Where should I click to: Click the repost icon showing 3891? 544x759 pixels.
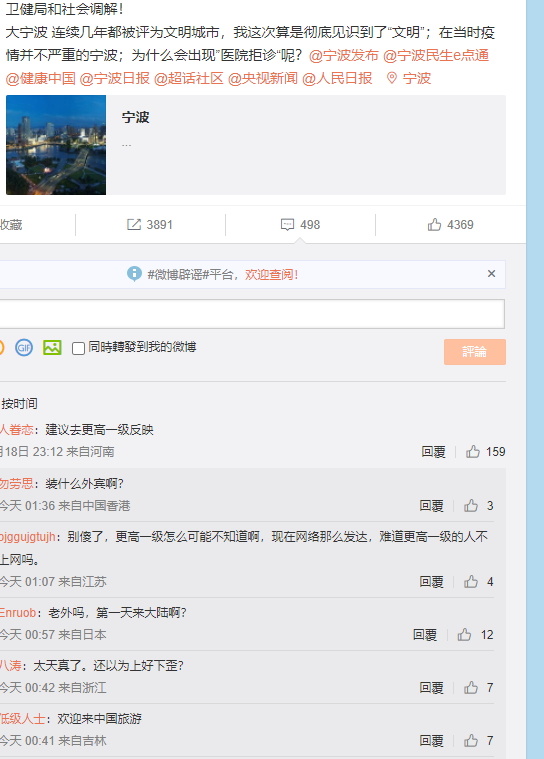point(134,225)
